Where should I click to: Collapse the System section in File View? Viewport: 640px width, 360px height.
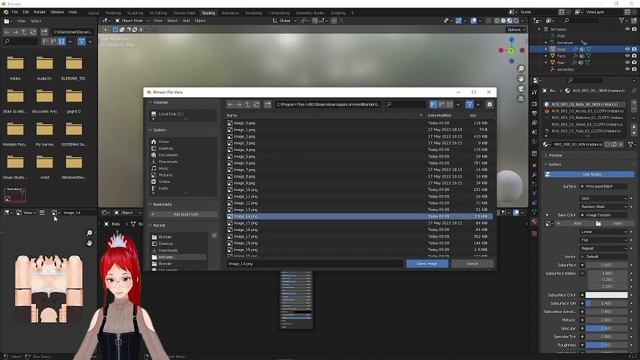click(x=150, y=130)
